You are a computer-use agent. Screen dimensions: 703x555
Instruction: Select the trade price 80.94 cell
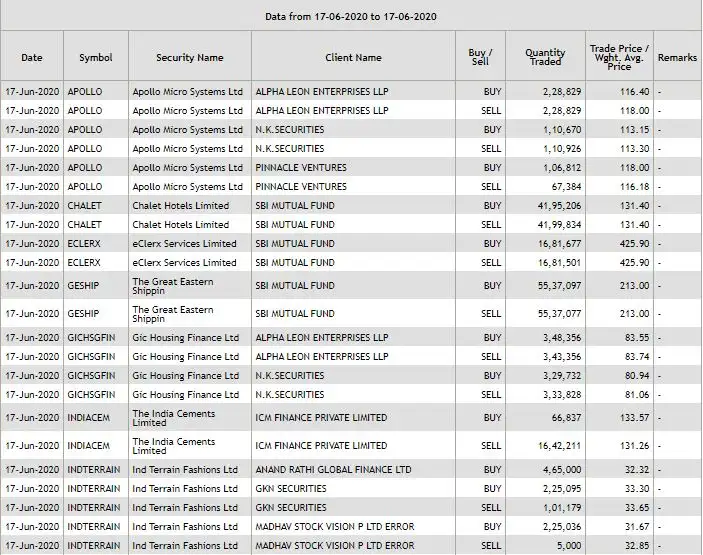click(636, 375)
